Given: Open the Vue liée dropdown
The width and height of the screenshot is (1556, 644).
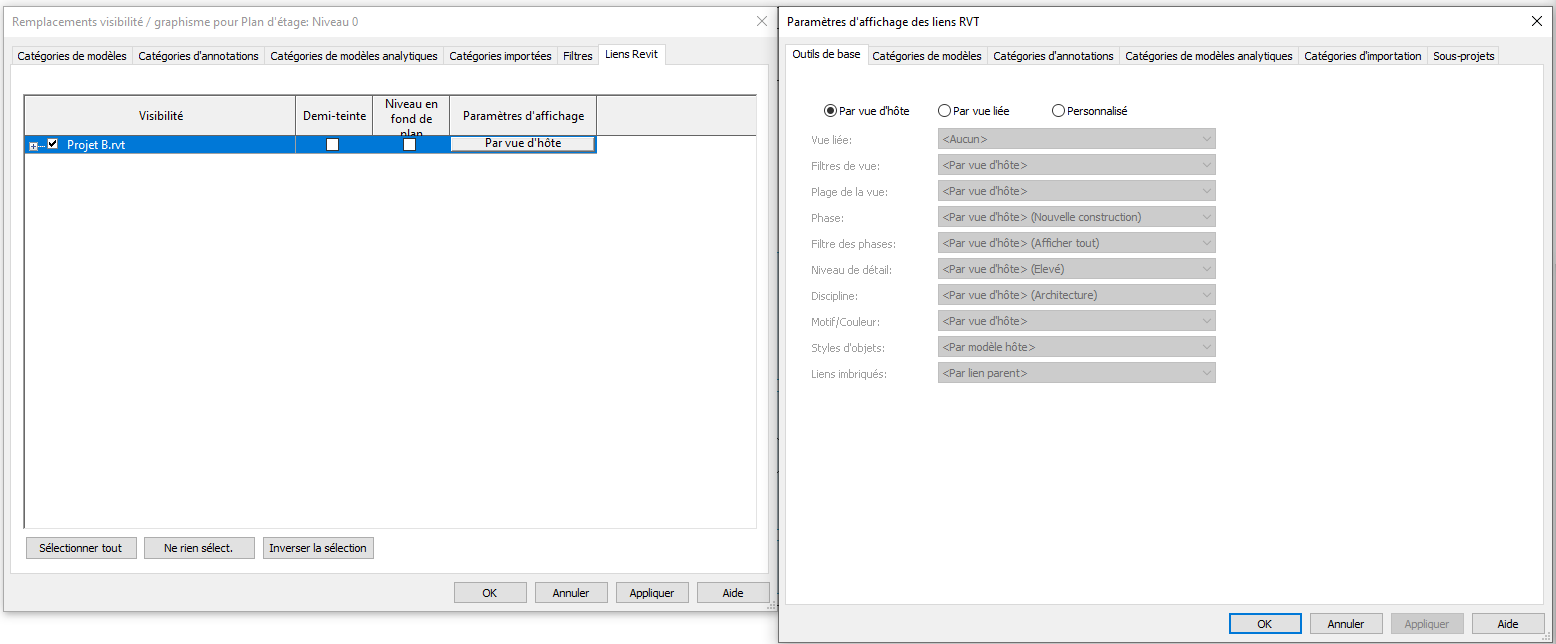Looking at the screenshot, I should tap(1076, 139).
